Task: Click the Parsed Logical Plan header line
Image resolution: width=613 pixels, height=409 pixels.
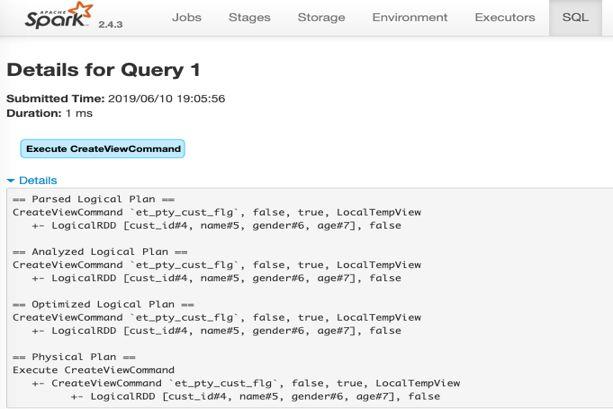Action: coord(93,199)
